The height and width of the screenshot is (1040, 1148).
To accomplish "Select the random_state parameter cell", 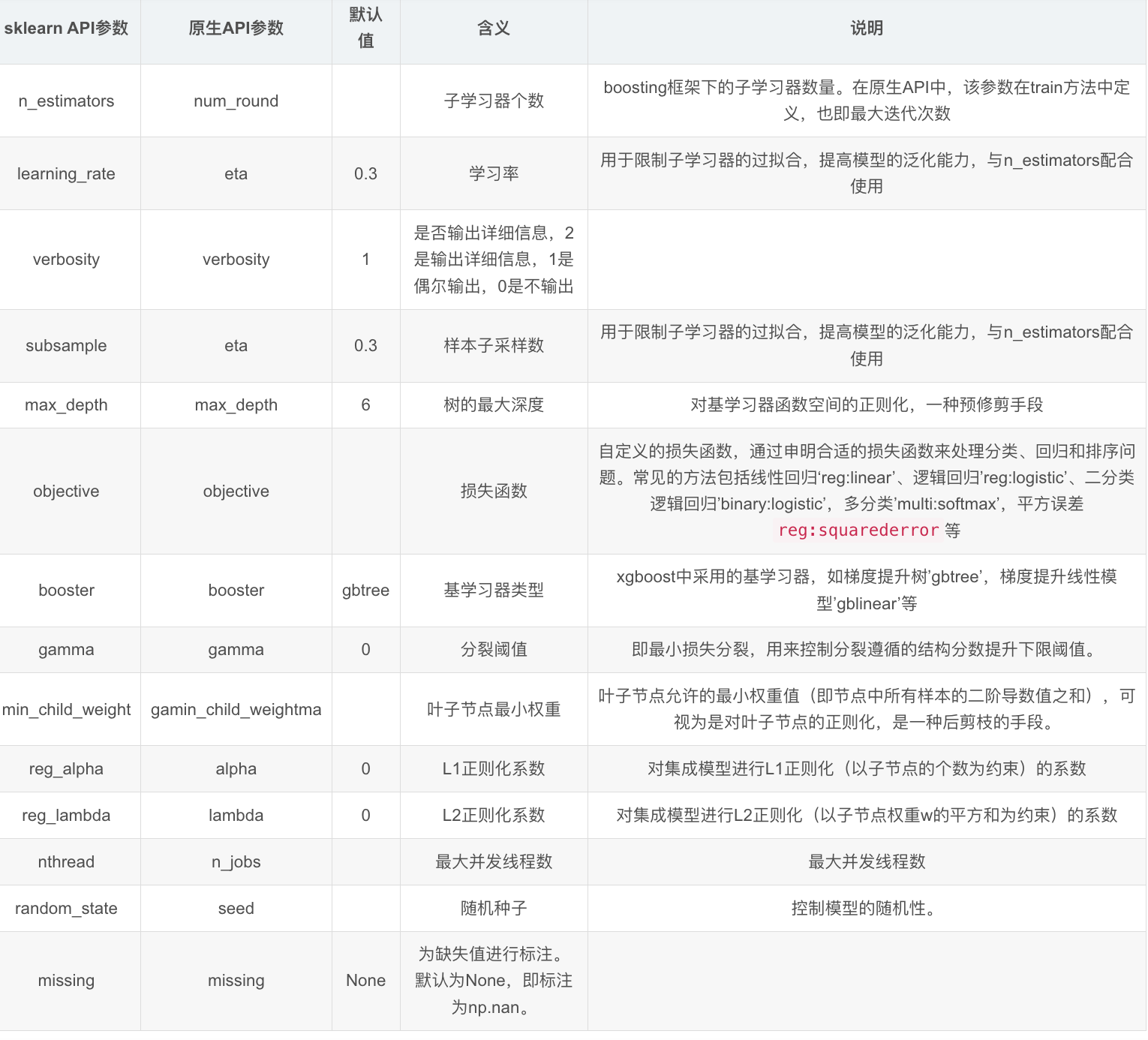I will tap(66, 908).
